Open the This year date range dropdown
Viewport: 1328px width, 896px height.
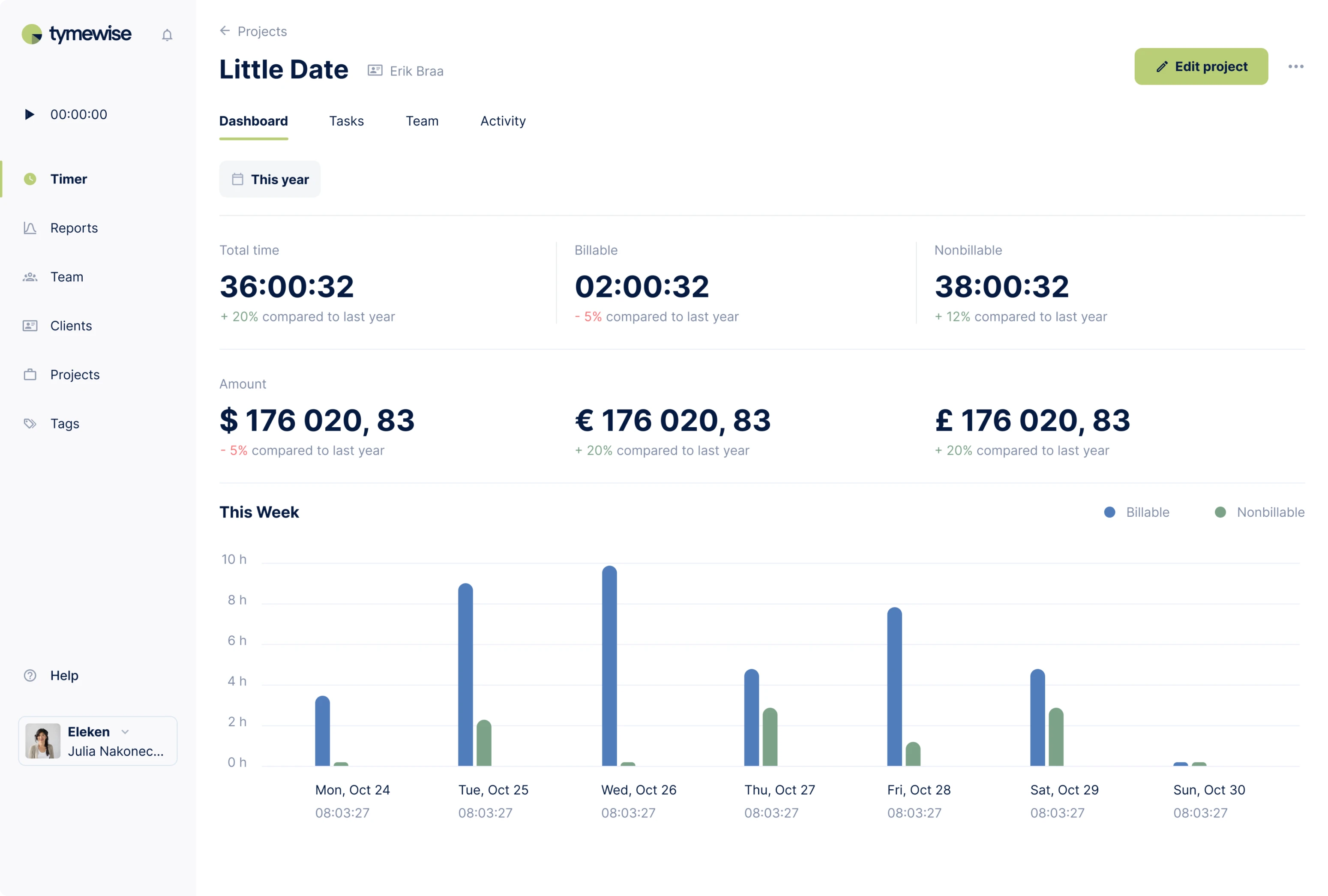(x=270, y=180)
